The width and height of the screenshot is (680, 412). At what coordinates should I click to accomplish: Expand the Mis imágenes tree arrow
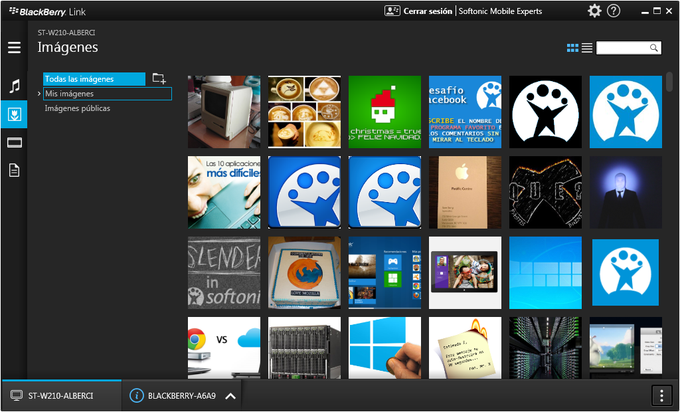39,94
